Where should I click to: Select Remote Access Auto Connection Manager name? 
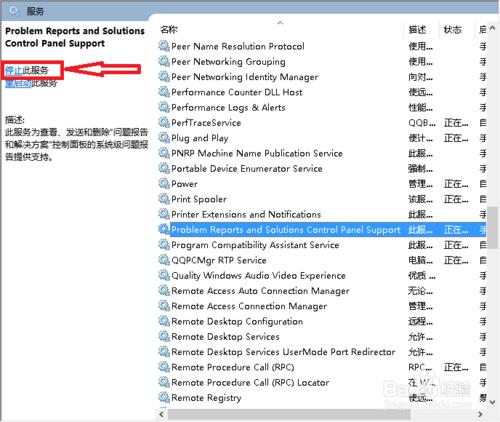pyautogui.click(x=260, y=291)
